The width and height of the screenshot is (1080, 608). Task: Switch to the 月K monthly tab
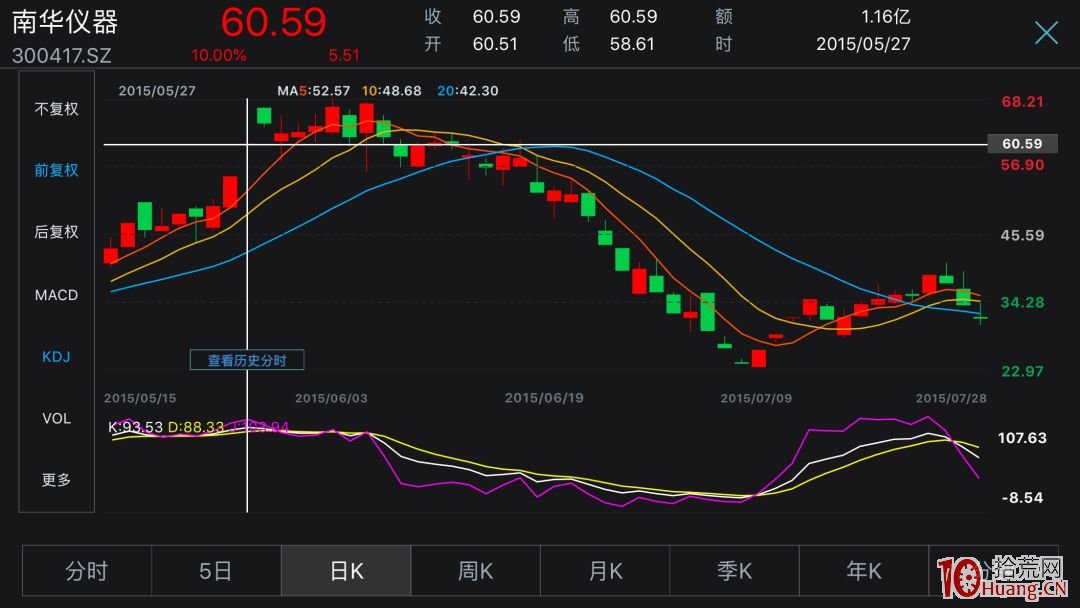[604, 571]
